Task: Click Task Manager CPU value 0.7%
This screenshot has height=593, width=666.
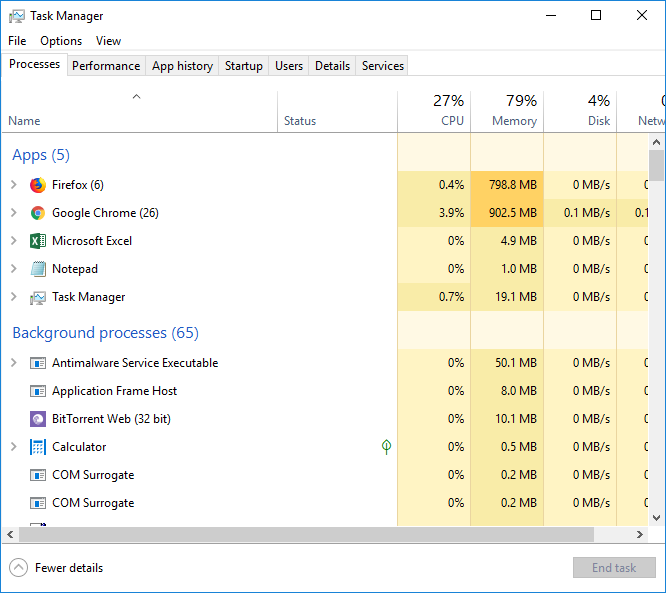Action: [x=451, y=297]
